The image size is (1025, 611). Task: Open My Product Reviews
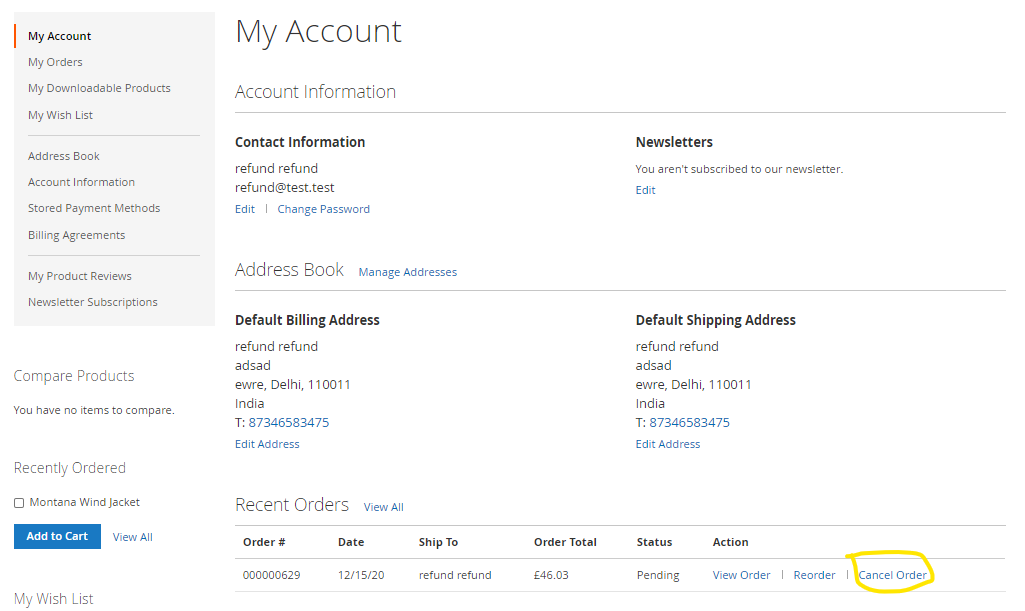[80, 276]
